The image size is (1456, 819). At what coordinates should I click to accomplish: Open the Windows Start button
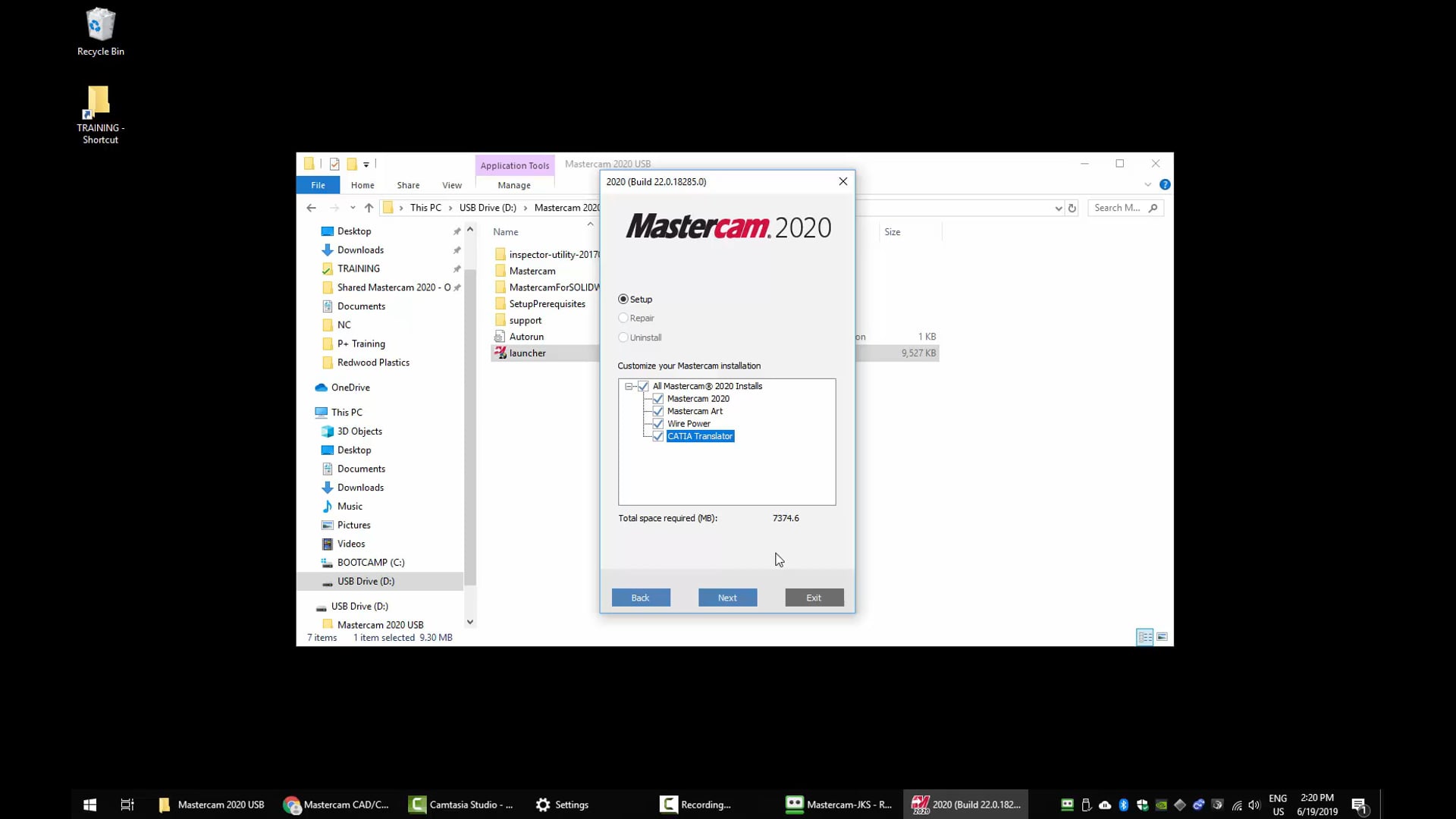tap(89, 805)
